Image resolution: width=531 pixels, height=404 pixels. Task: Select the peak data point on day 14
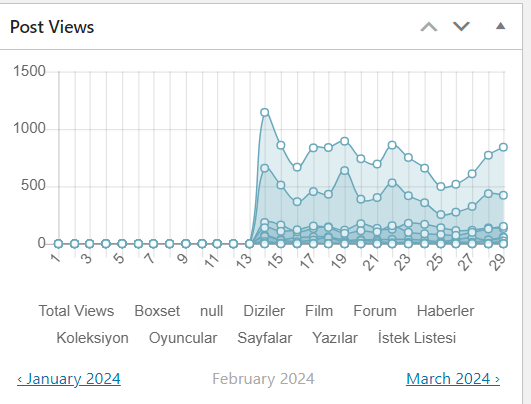[265, 112]
